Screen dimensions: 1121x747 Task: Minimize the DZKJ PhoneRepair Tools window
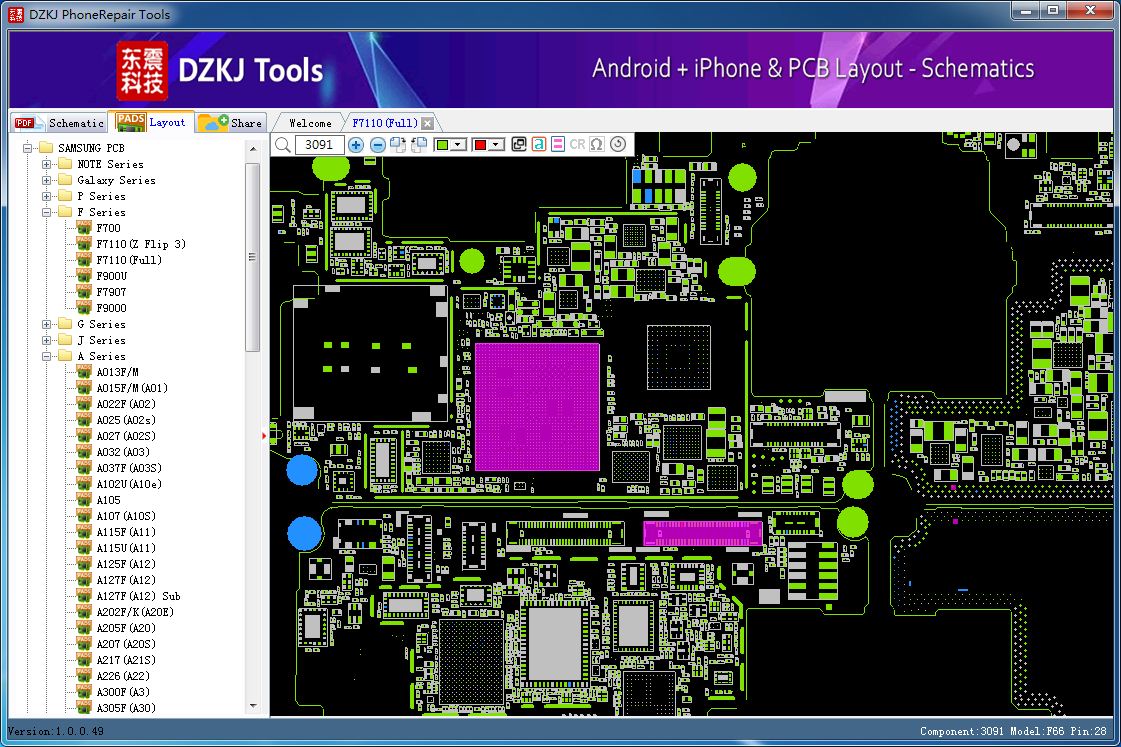click(x=1027, y=11)
